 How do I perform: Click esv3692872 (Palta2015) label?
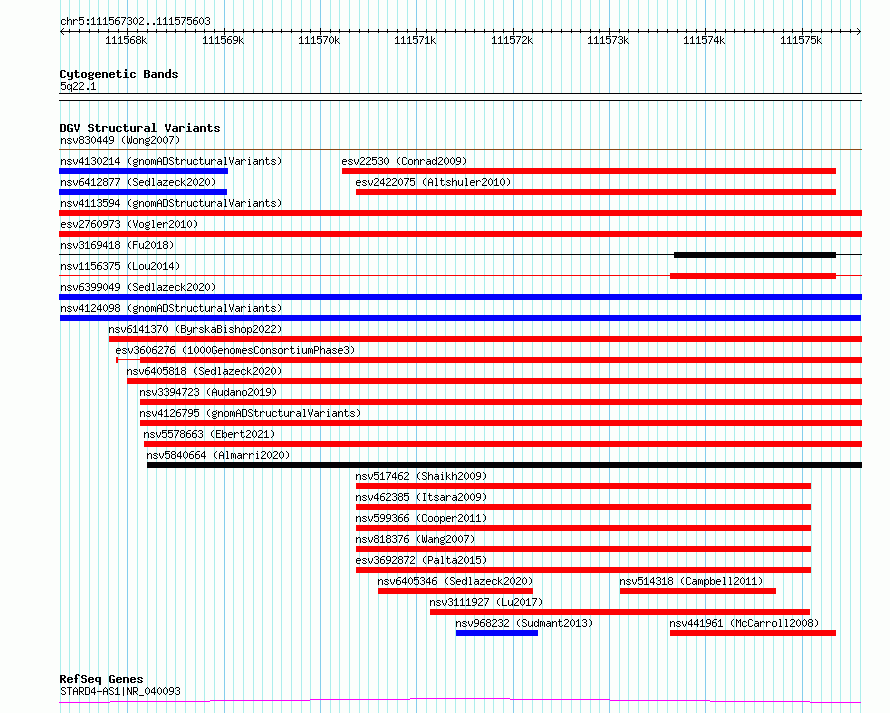(x=421, y=560)
